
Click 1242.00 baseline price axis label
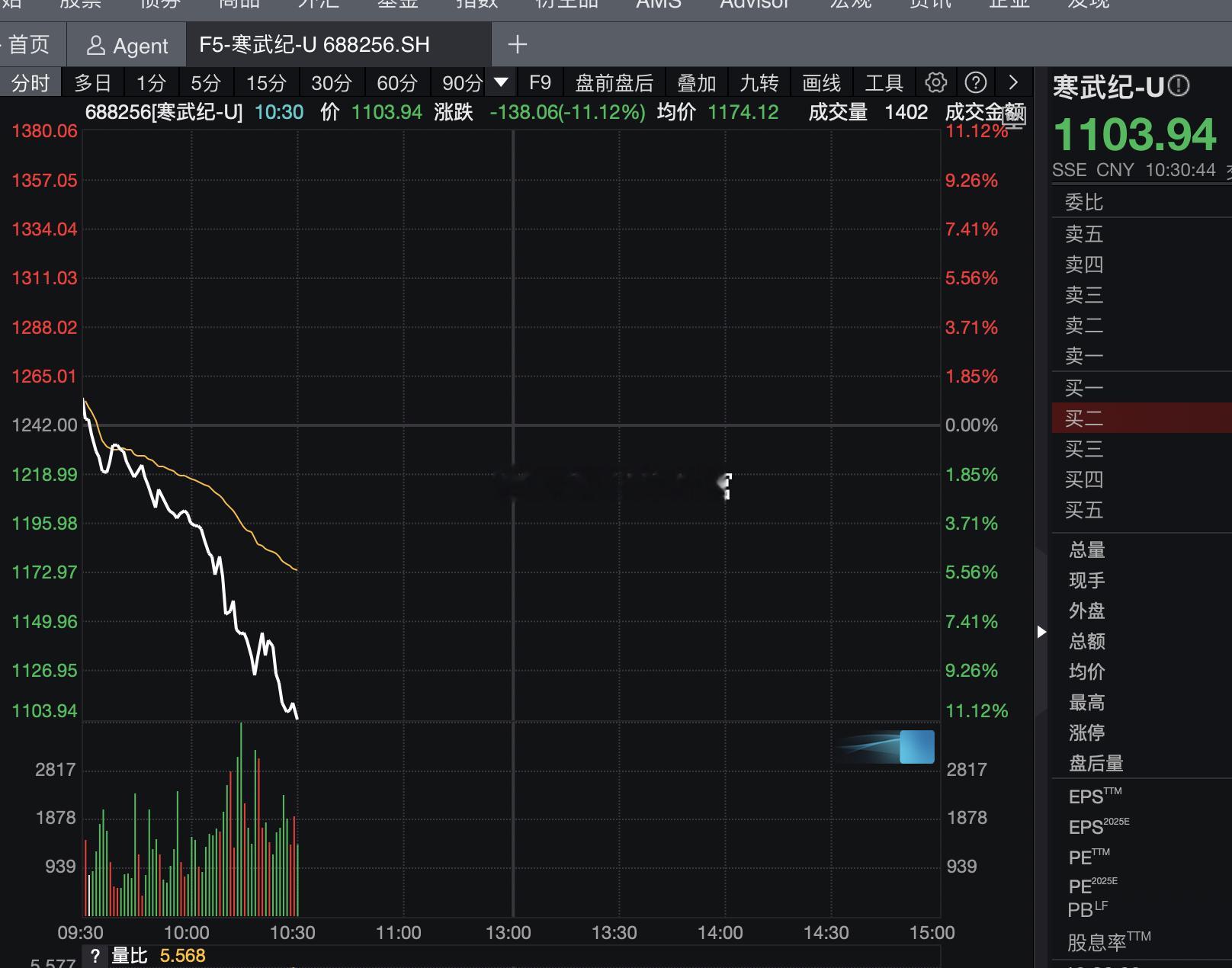(x=44, y=425)
